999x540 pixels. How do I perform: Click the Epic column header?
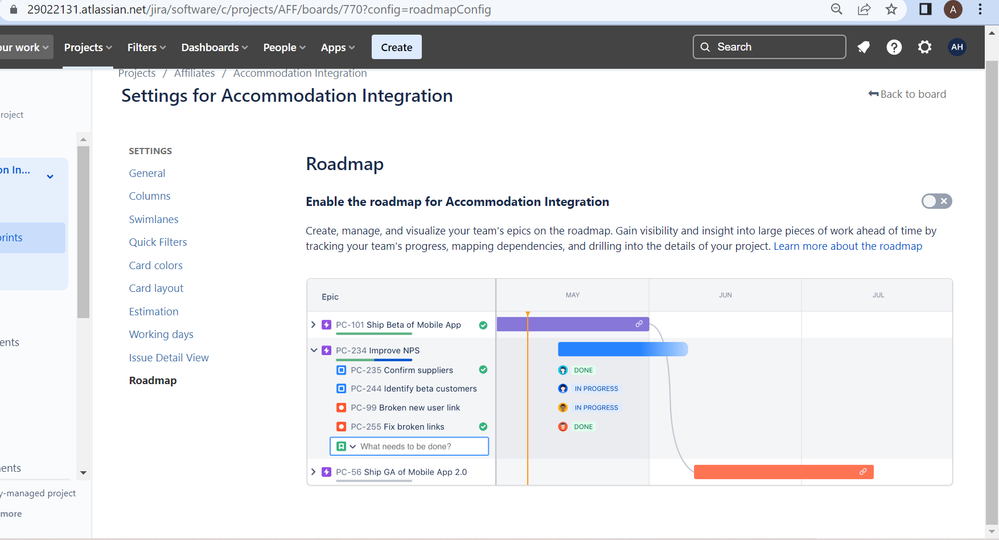tap(330, 297)
